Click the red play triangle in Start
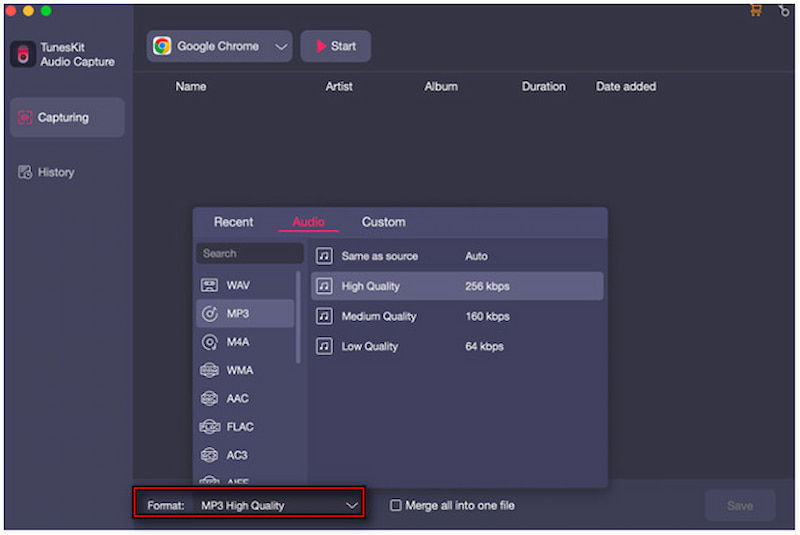The image size is (800, 535). pos(321,46)
